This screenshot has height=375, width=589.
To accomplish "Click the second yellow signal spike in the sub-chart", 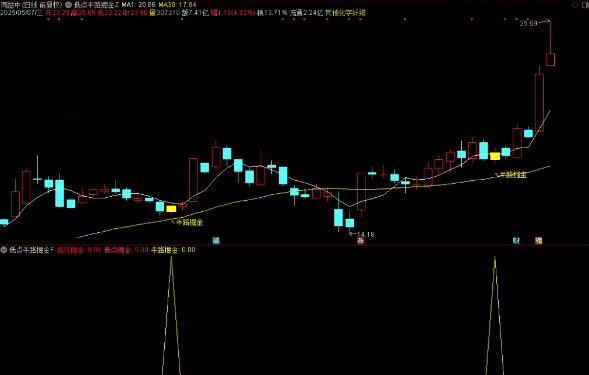I will click(x=495, y=316).
